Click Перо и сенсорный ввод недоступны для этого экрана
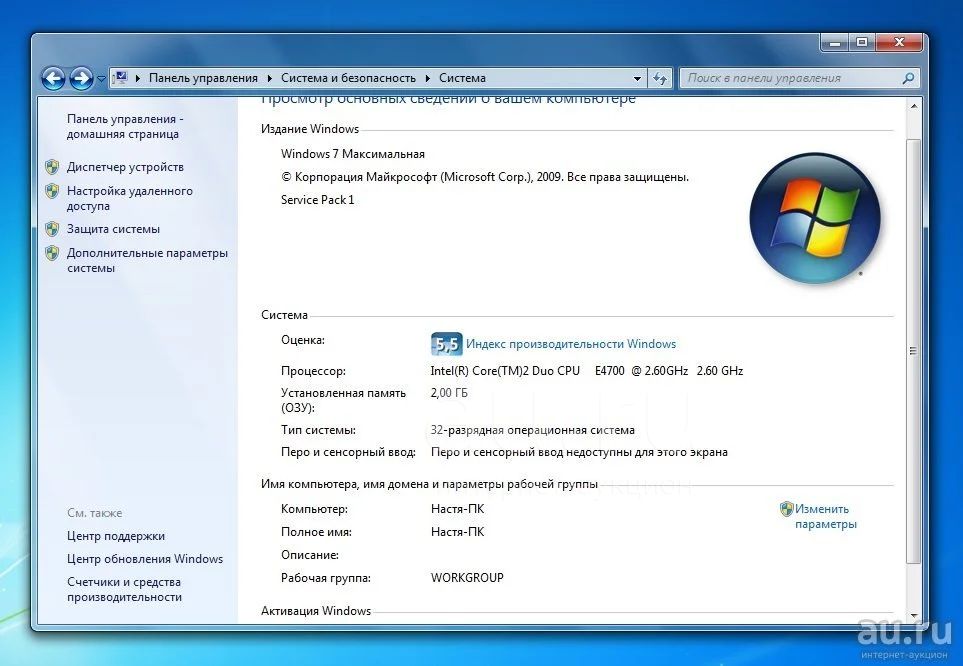Image resolution: width=963 pixels, height=666 pixels. coord(579,452)
